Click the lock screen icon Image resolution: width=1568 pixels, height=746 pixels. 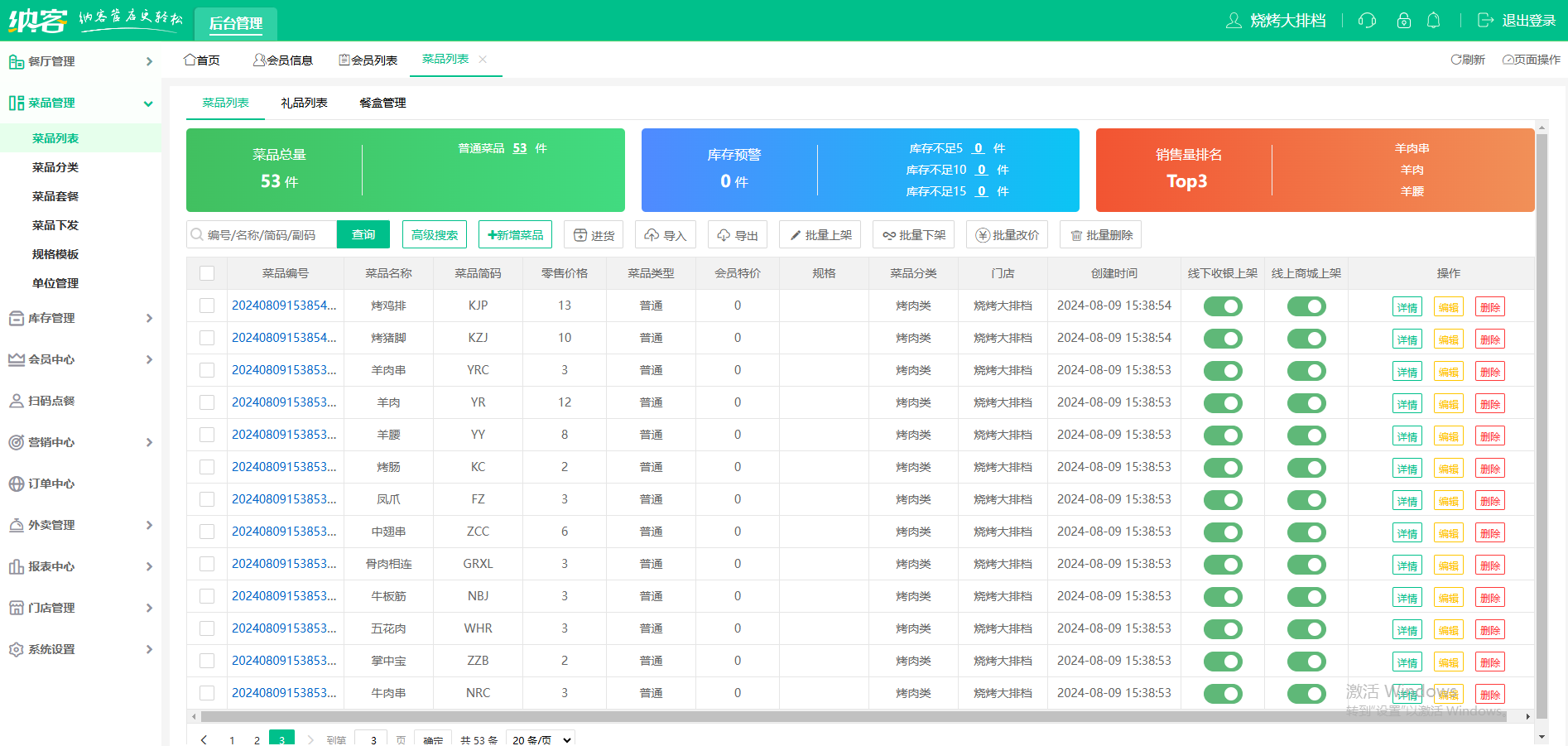pyautogui.click(x=1403, y=21)
